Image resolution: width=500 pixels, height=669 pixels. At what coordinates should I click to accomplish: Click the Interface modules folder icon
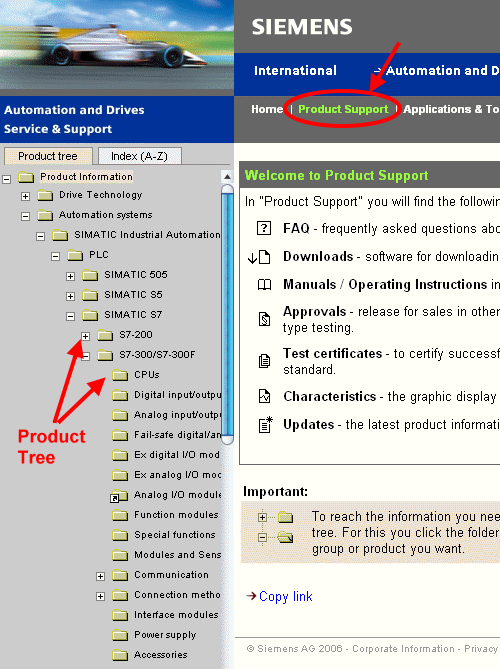point(120,615)
